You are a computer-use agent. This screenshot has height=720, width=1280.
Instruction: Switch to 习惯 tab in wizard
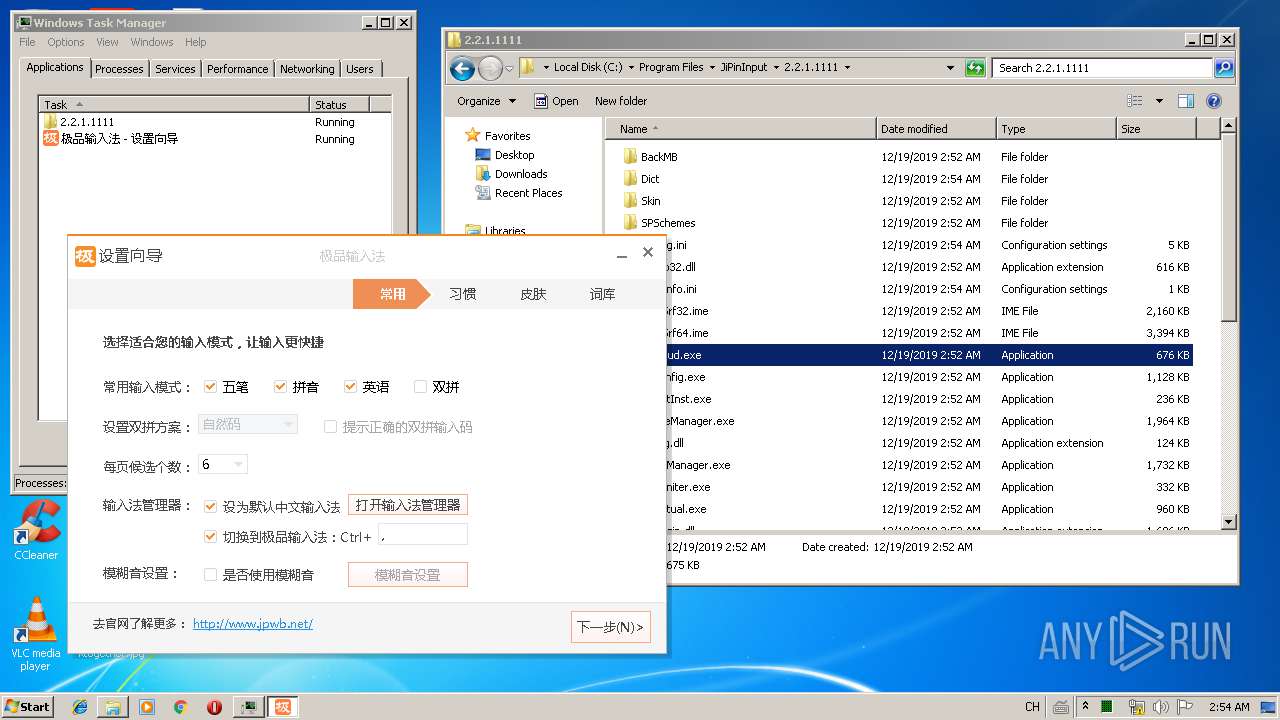[462, 294]
